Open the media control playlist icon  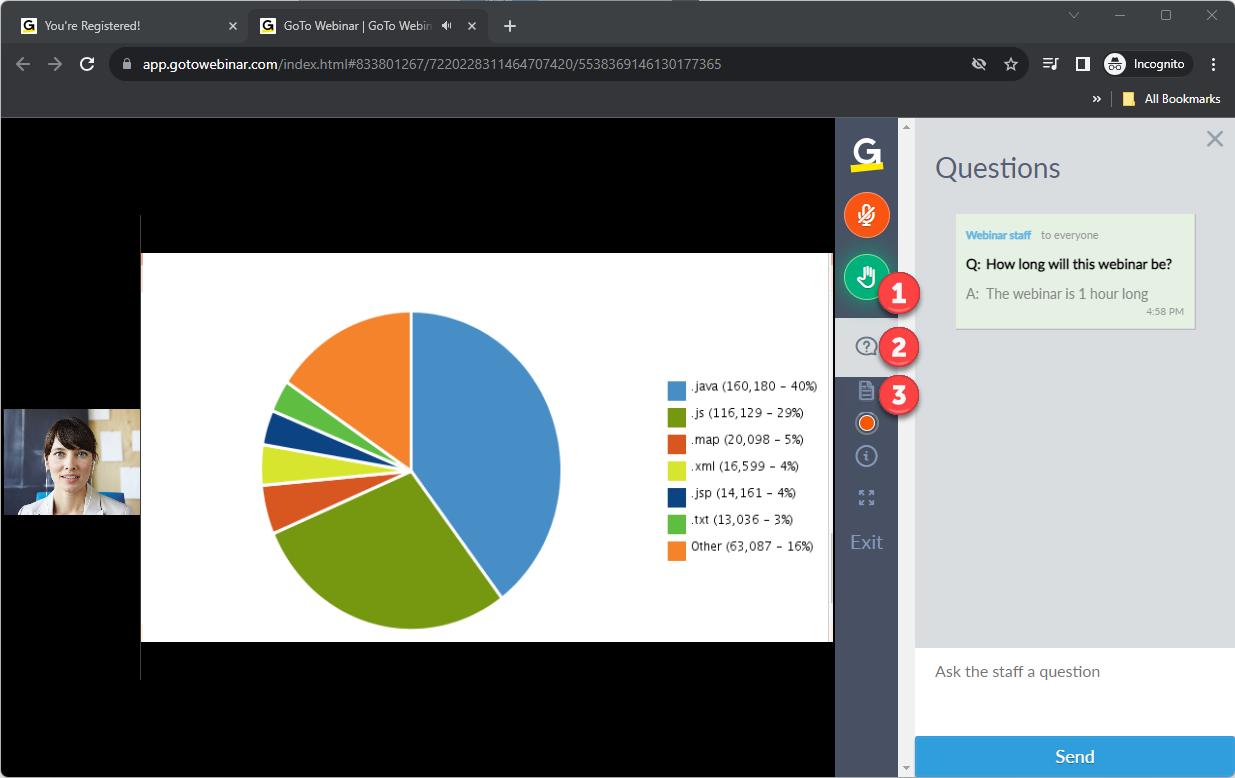1050,64
